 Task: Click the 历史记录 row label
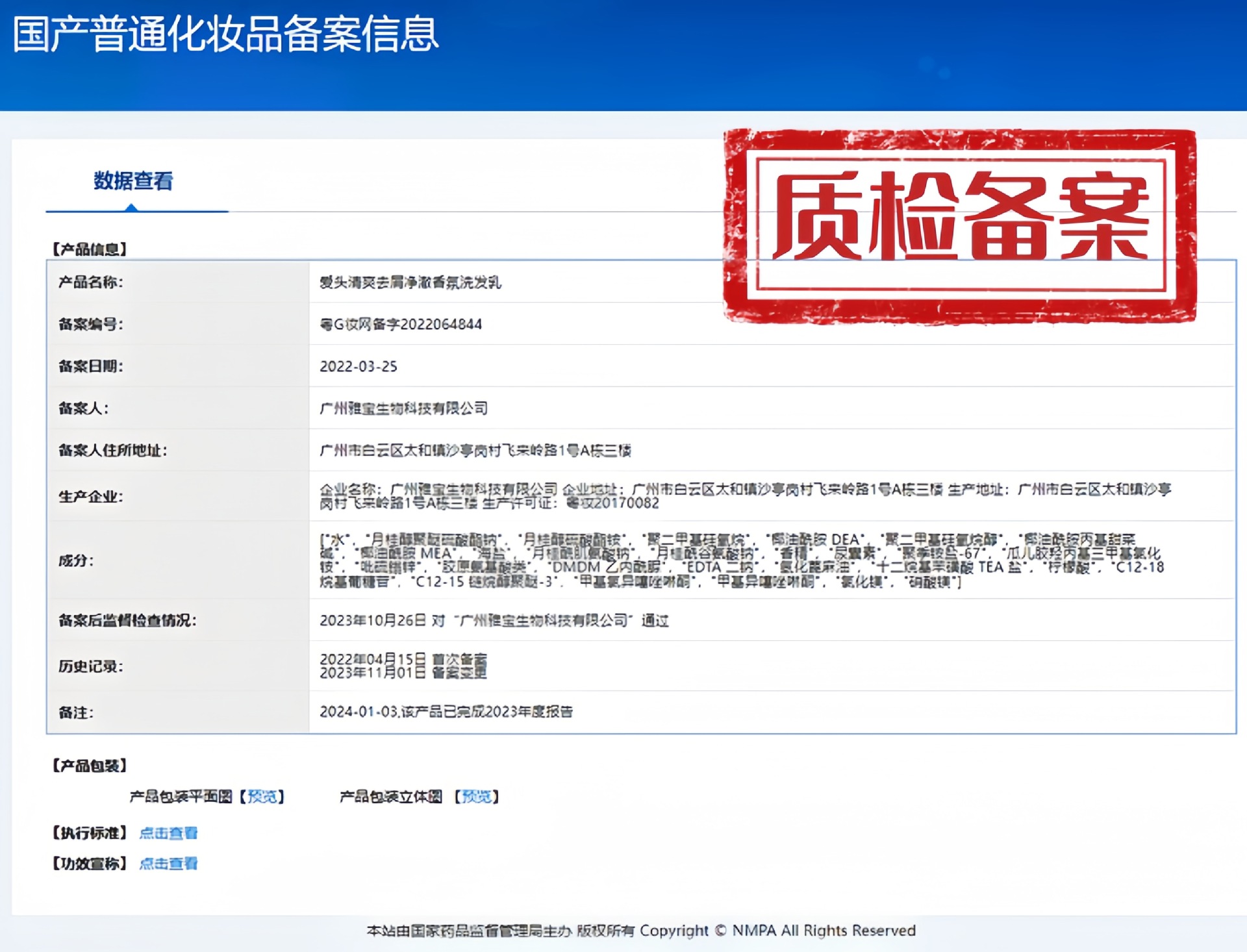pyautogui.click(x=90, y=666)
